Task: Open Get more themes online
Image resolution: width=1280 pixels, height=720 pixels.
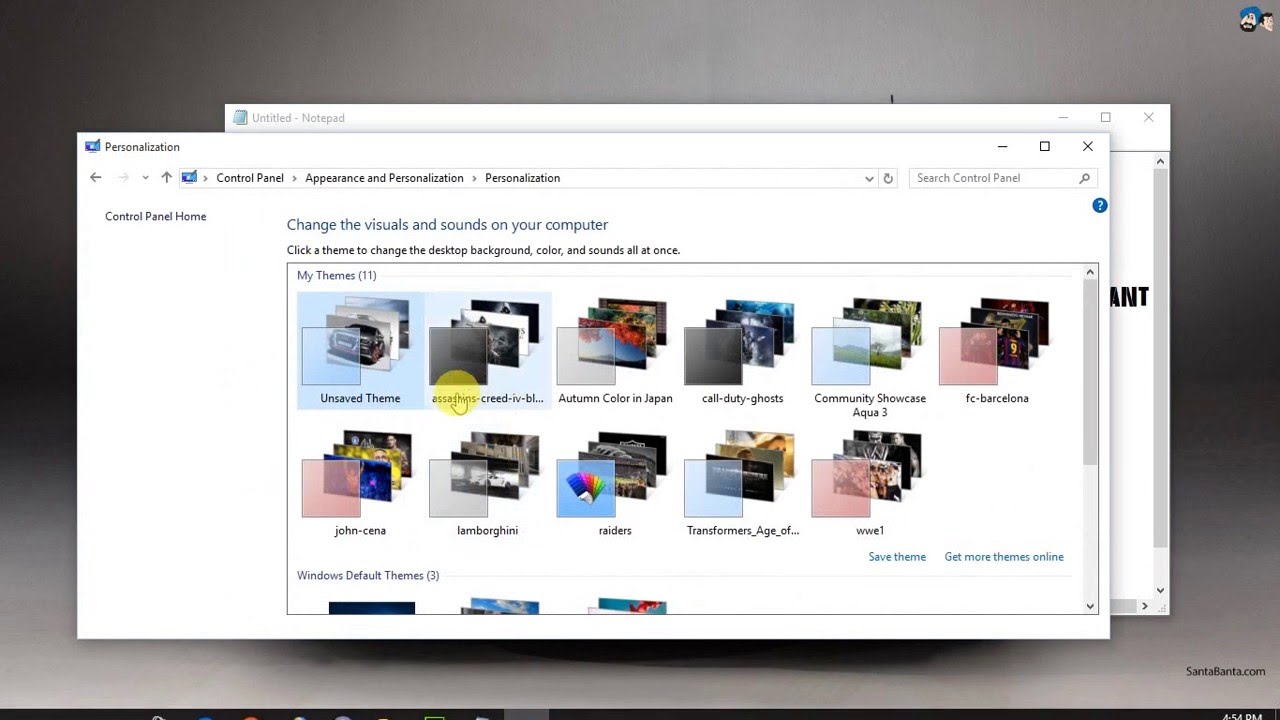Action: click(x=1004, y=557)
